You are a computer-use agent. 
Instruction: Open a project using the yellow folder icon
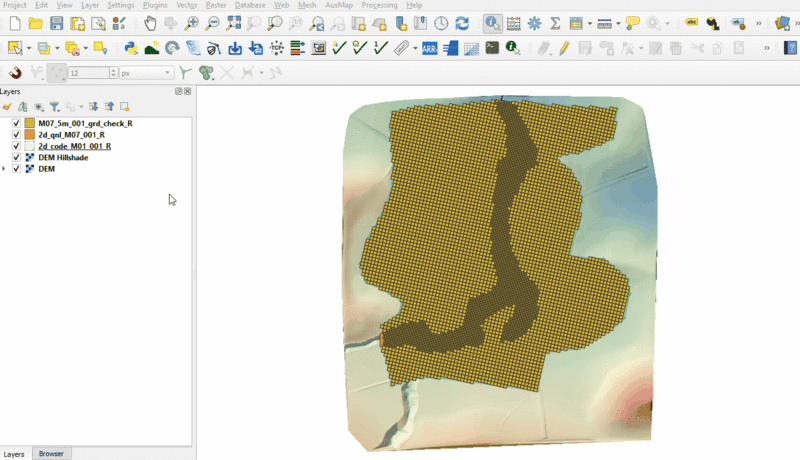coord(35,23)
